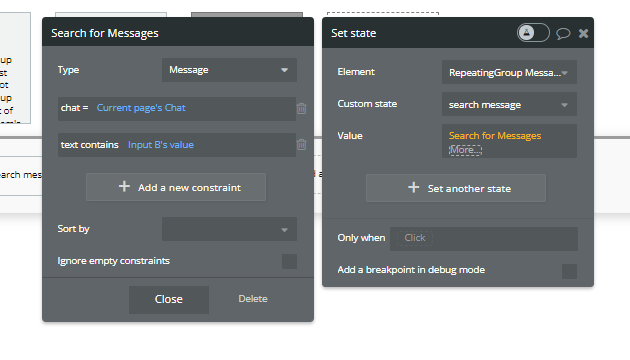This screenshot has width=630, height=360.
Task: Click the plus icon on Add a new constraint
Action: tap(124, 186)
